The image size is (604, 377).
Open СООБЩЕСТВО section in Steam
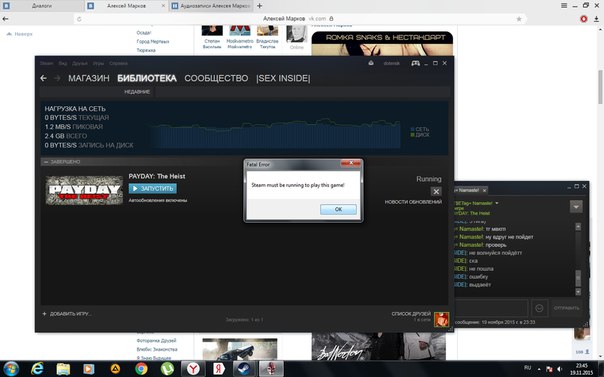point(216,78)
